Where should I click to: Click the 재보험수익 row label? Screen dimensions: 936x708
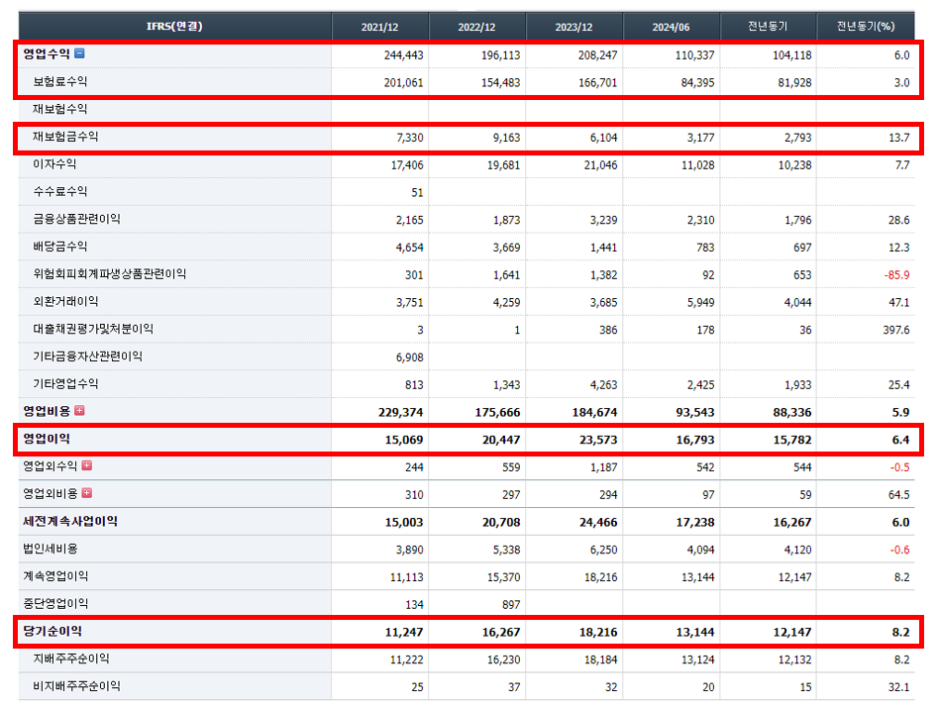(x=60, y=109)
